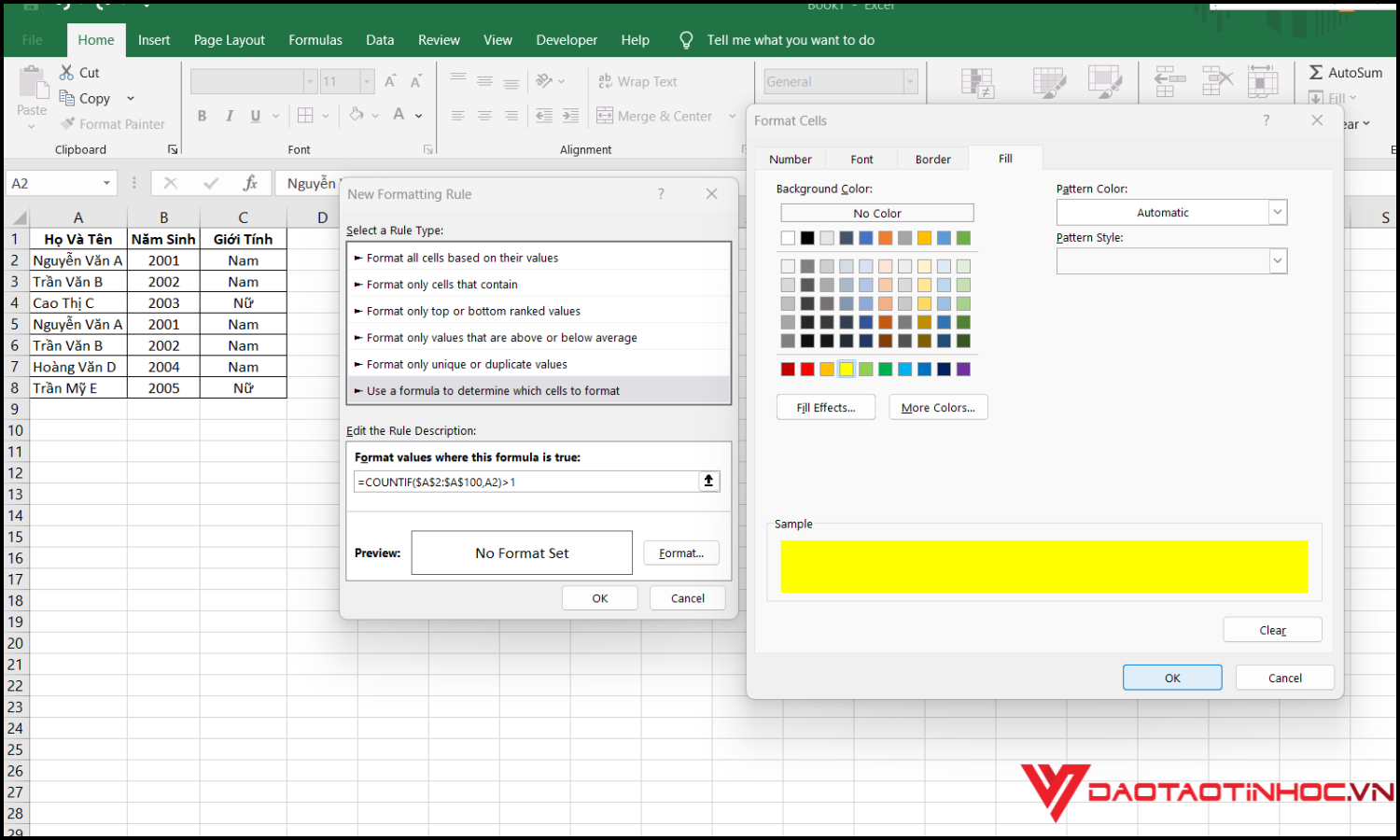This screenshot has height=840, width=1400.
Task: Select 'Format only cells that contain' rule type
Action: [441, 285]
